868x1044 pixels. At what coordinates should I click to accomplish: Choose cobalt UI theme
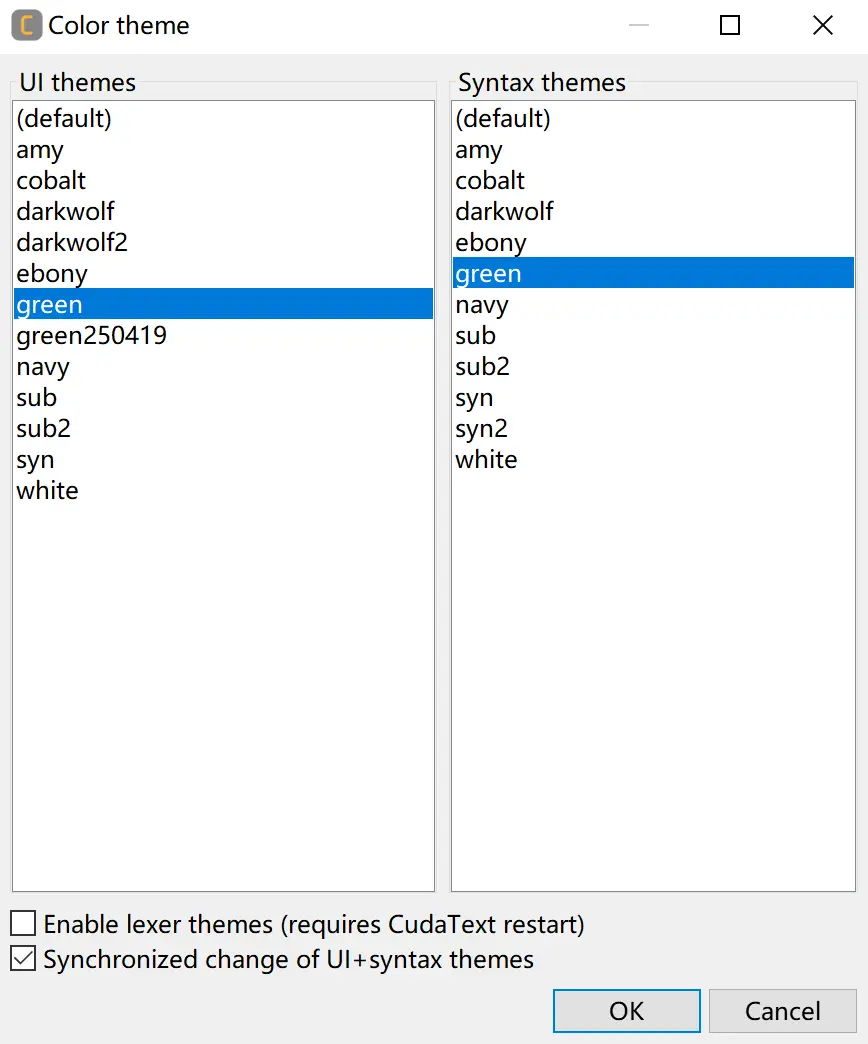pos(51,181)
